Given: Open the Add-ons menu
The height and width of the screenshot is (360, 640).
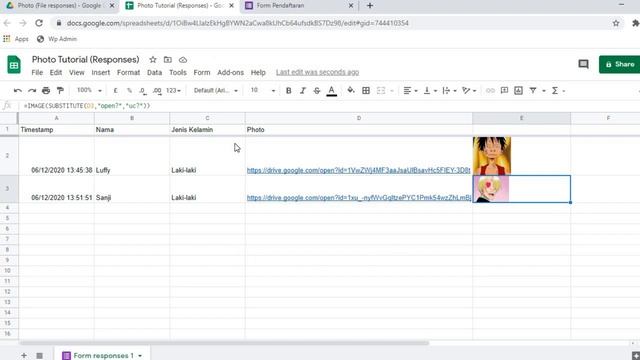Looking at the screenshot, I should [x=230, y=73].
